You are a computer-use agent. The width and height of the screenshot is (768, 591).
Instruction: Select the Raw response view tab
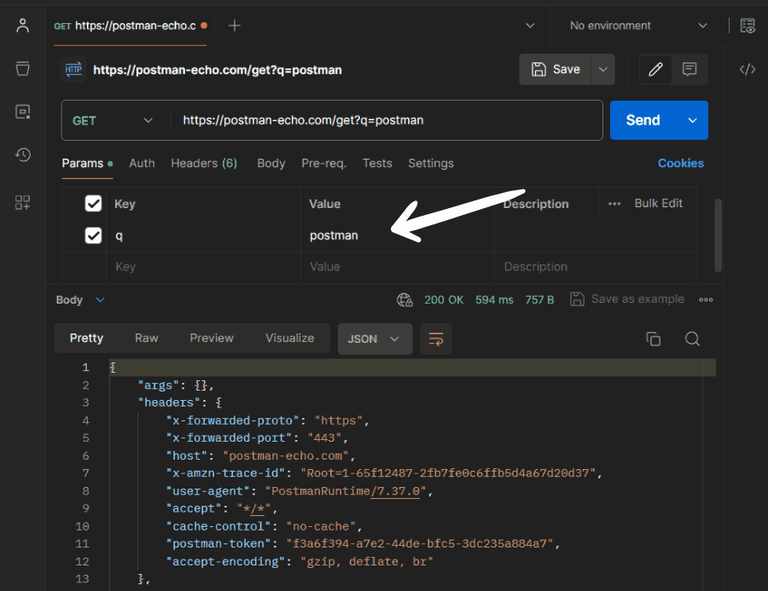[147, 338]
